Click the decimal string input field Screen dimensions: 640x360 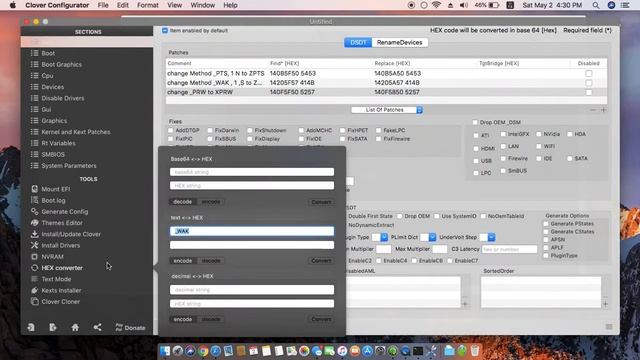252,290
